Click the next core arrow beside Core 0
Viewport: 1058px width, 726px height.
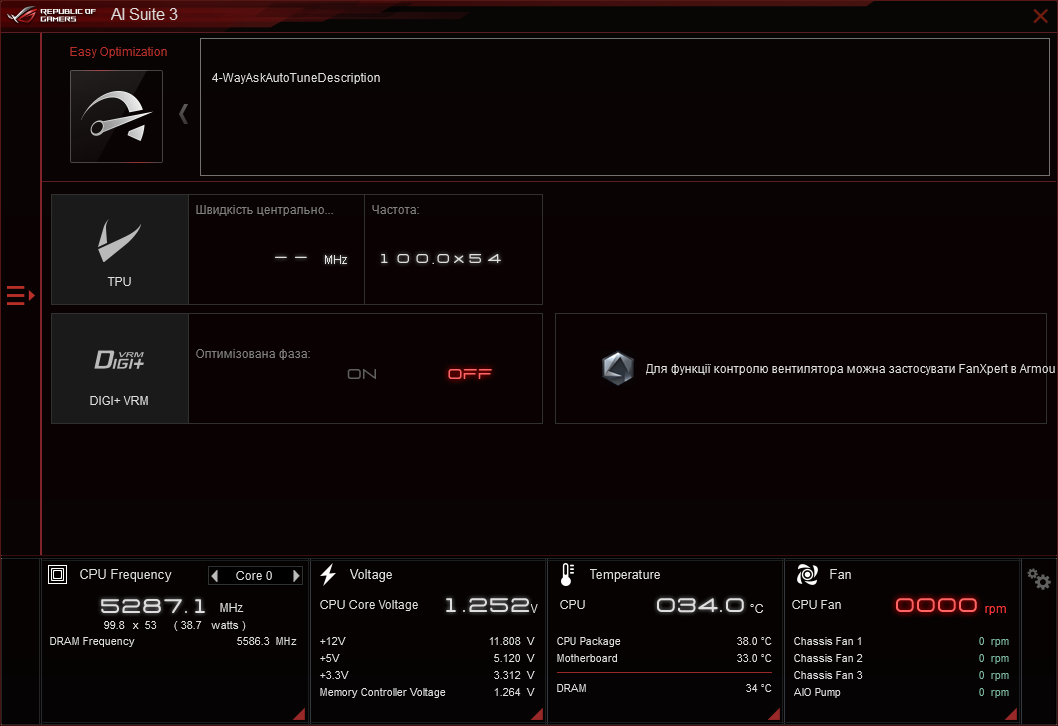click(296, 575)
